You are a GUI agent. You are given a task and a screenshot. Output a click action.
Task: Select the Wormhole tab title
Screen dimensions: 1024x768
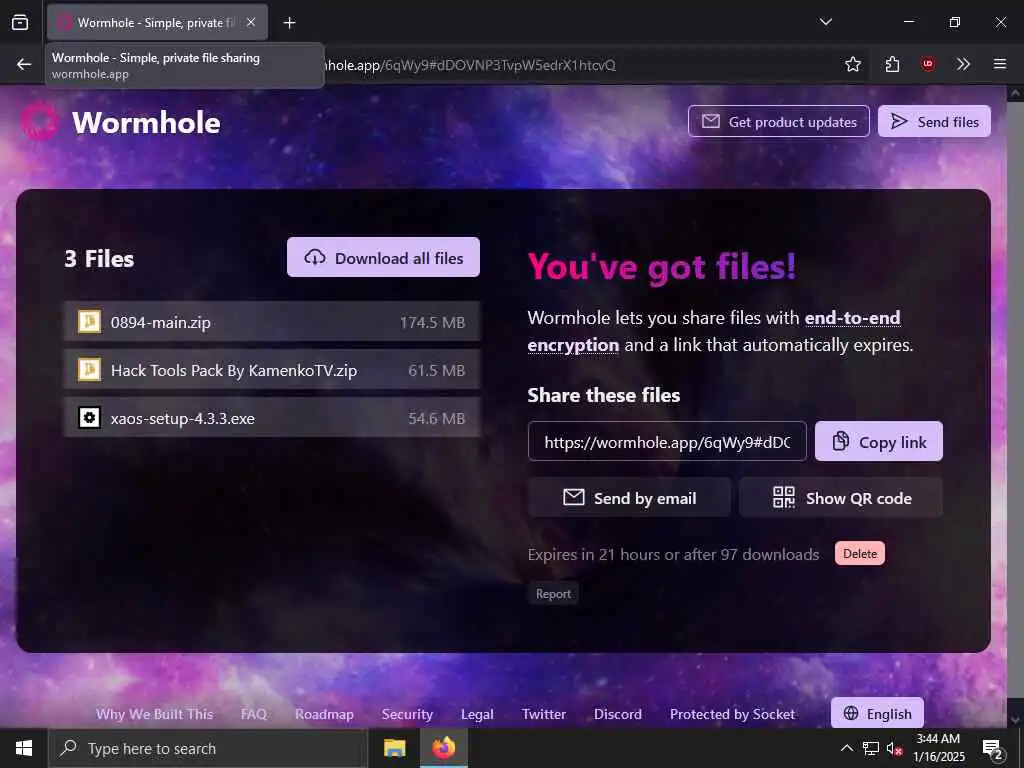pos(155,23)
